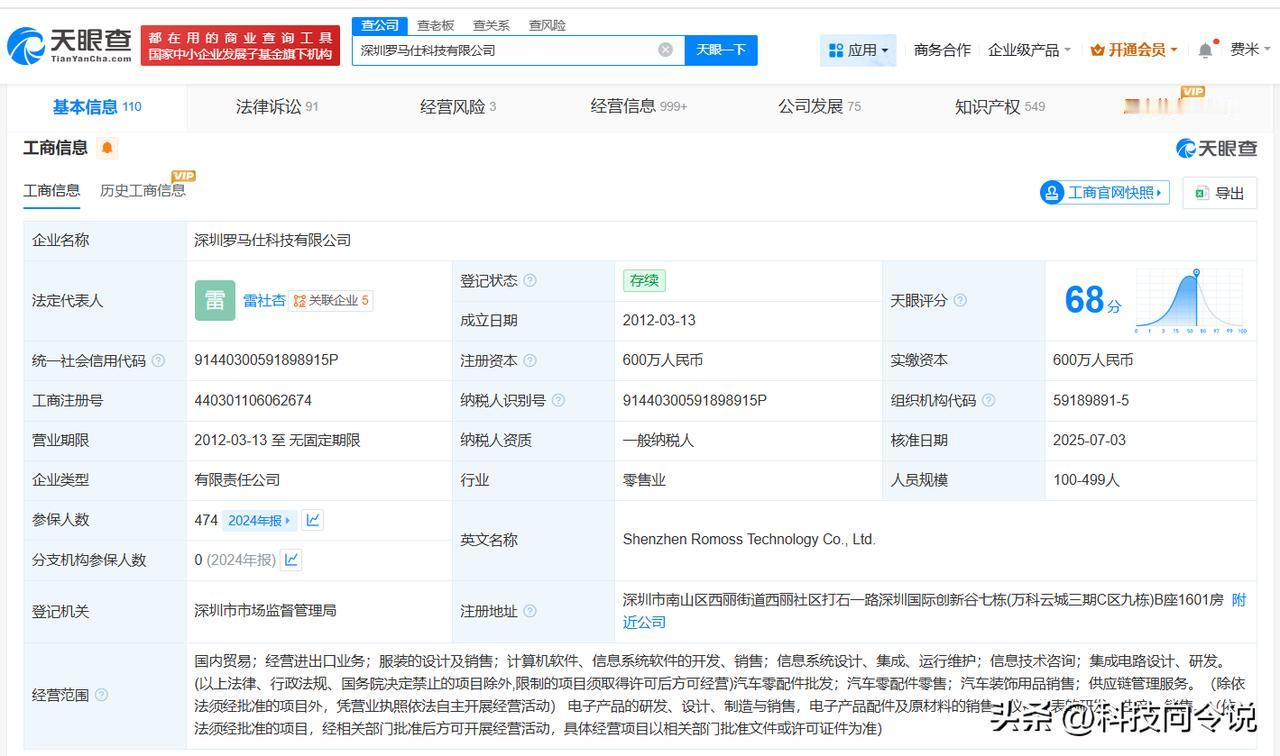The width and height of the screenshot is (1280, 756).
Task: Open the 经营信息 tab
Action: (639, 107)
